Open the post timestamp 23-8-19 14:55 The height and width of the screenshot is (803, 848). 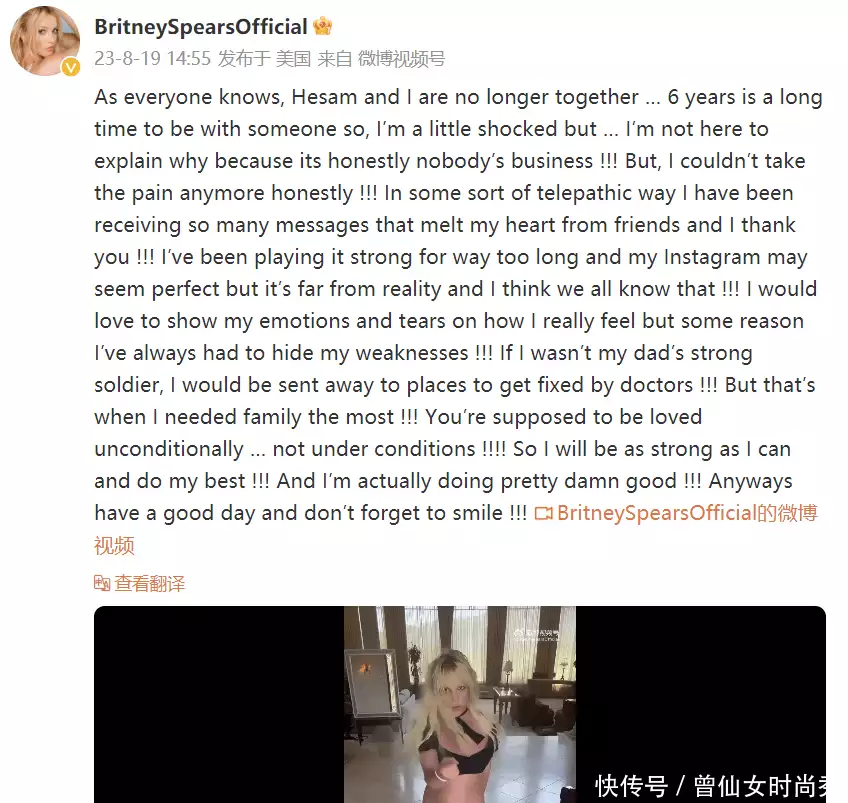coord(153,58)
